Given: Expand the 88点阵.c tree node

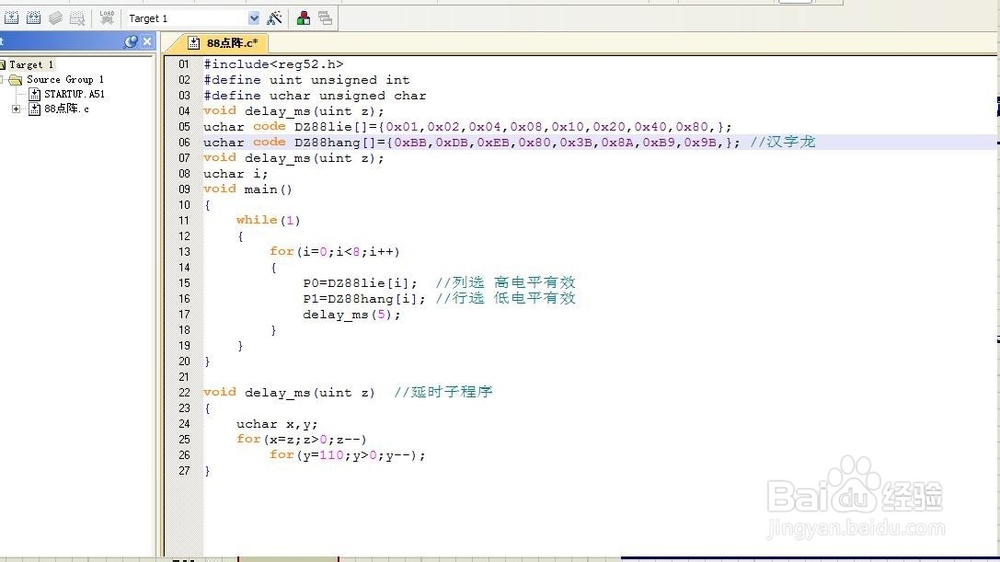Looking at the screenshot, I should point(16,109).
